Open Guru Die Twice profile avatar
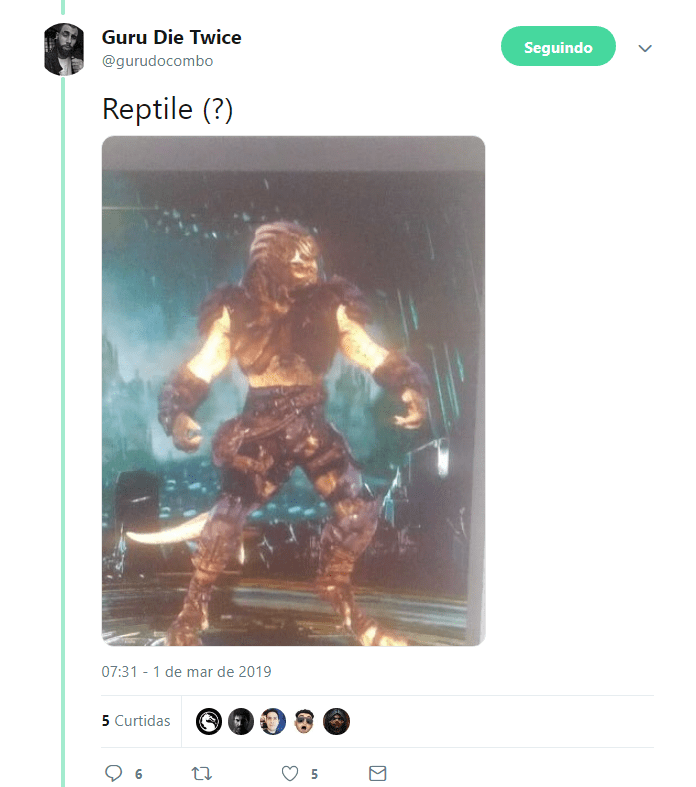This screenshot has width=696, height=787. [x=64, y=49]
